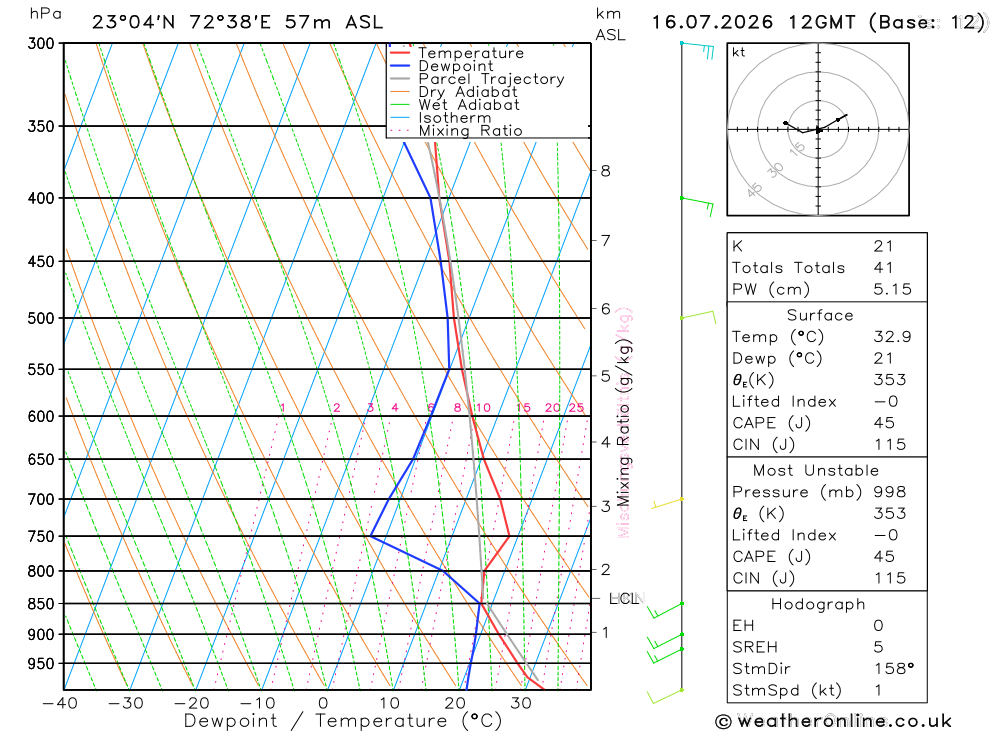Click the hPa unit label
1000x733 pixels.
click(x=45, y=15)
